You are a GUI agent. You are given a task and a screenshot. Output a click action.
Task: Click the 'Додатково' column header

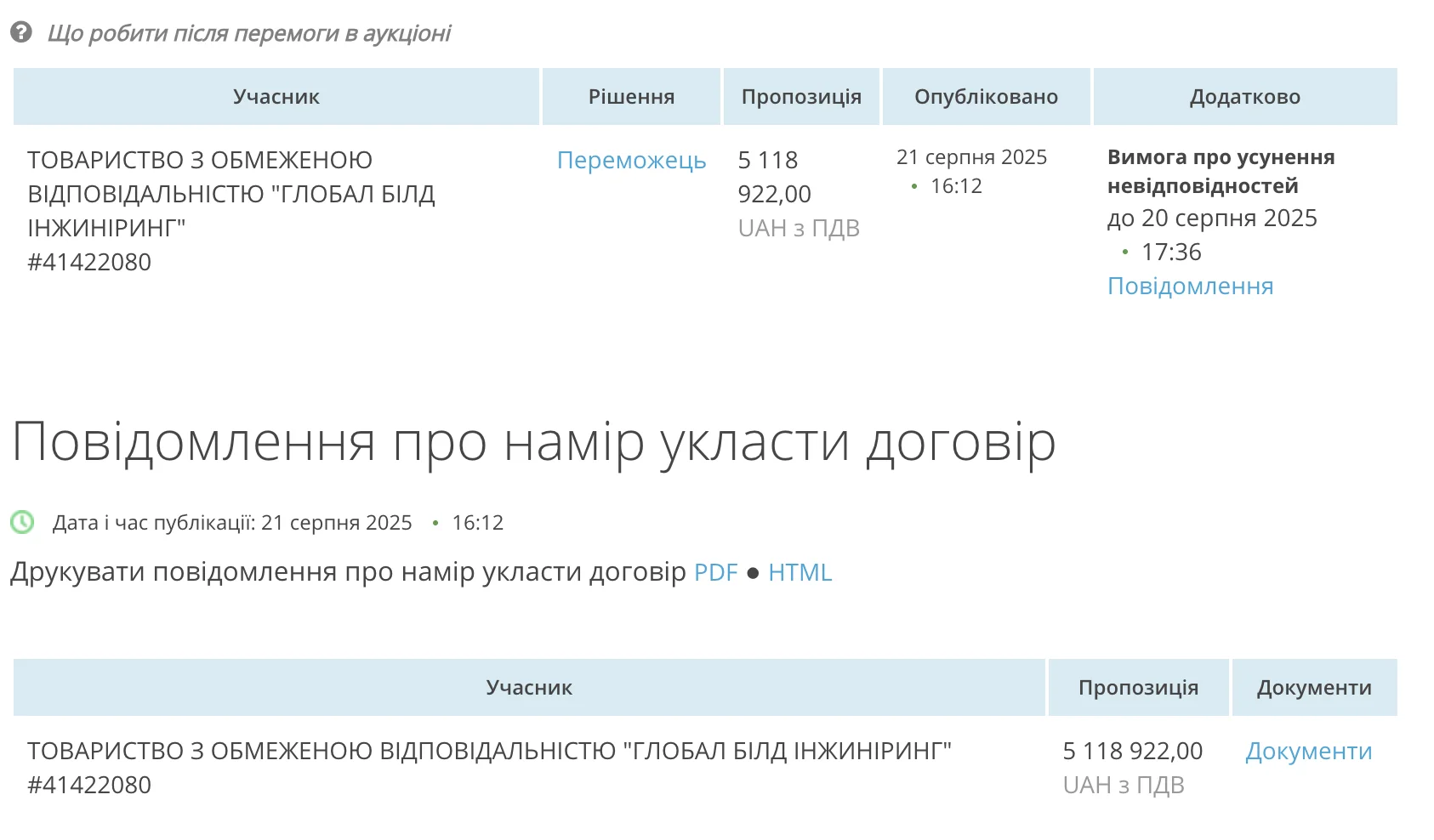point(1244,97)
